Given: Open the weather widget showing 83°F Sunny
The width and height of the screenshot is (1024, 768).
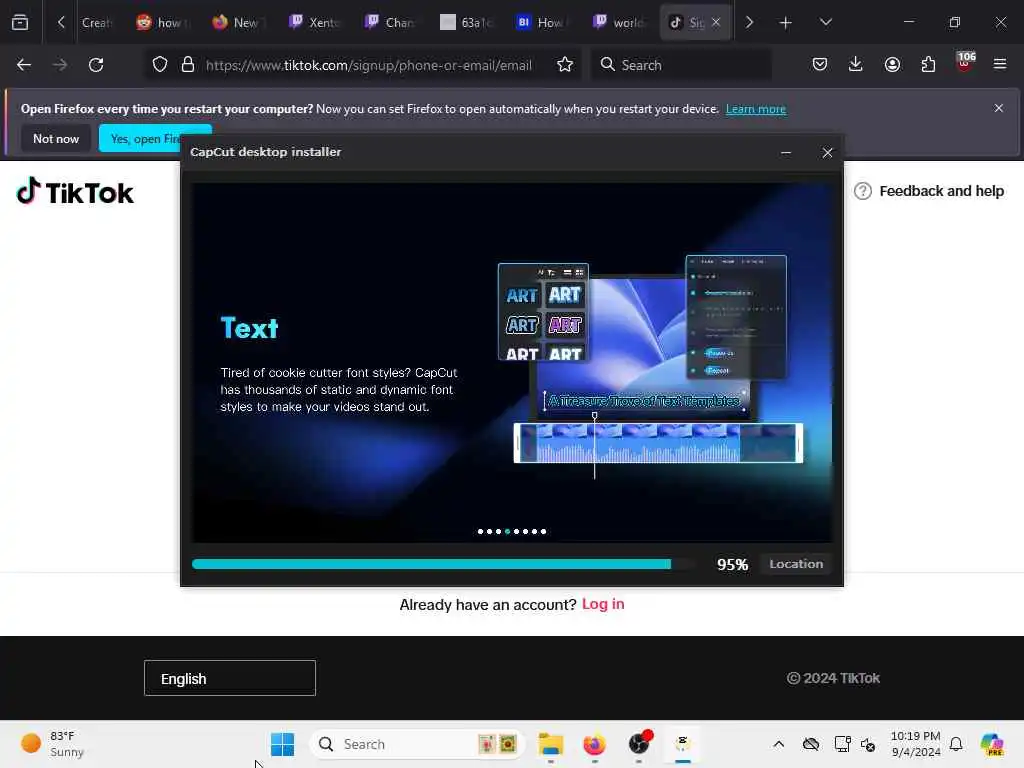Looking at the screenshot, I should coord(53,744).
